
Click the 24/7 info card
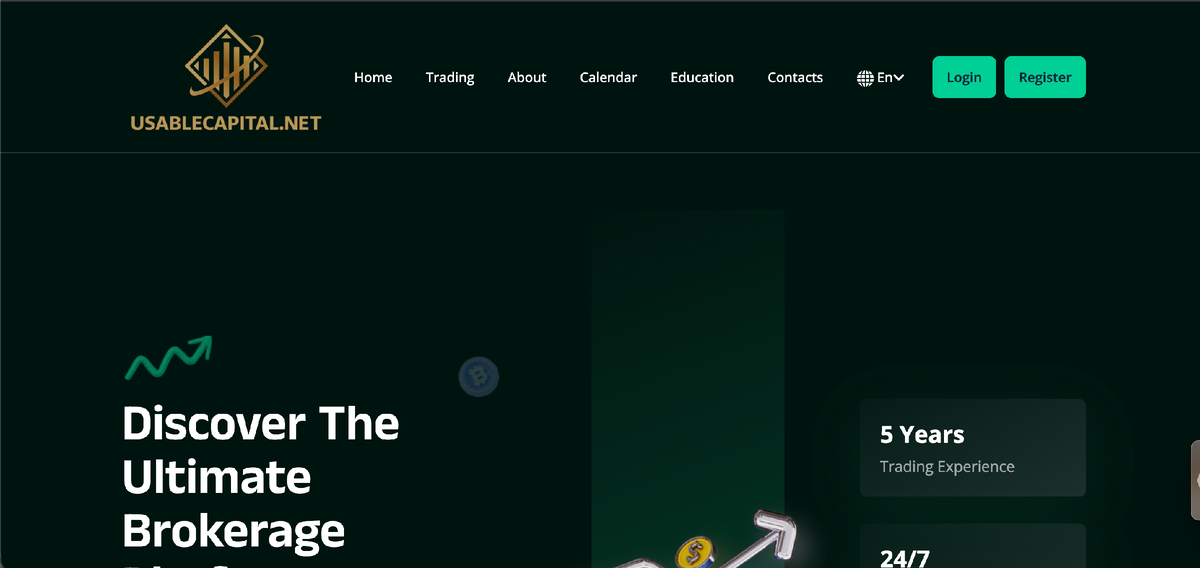pyautogui.click(x=973, y=546)
